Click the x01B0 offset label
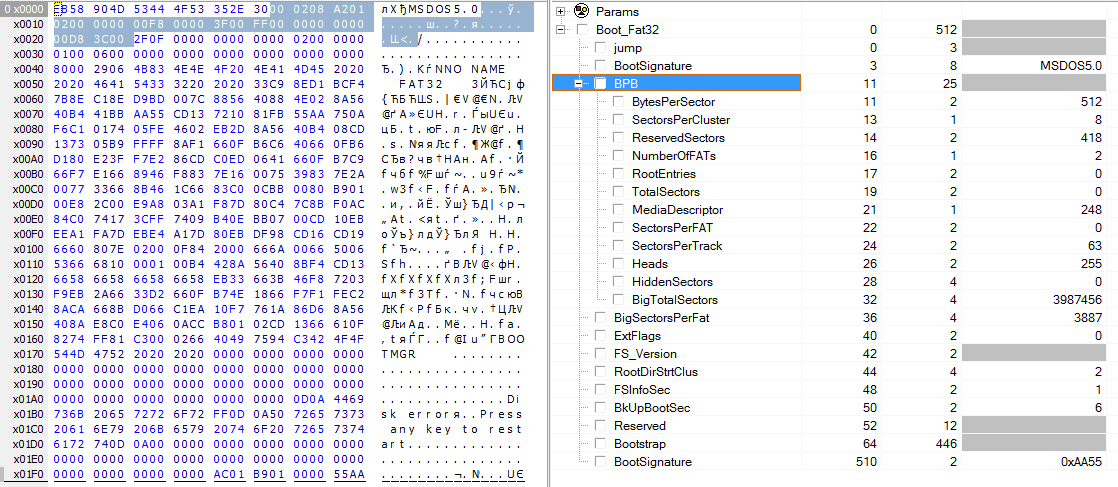Image resolution: width=1118 pixels, height=487 pixels. 29,414
